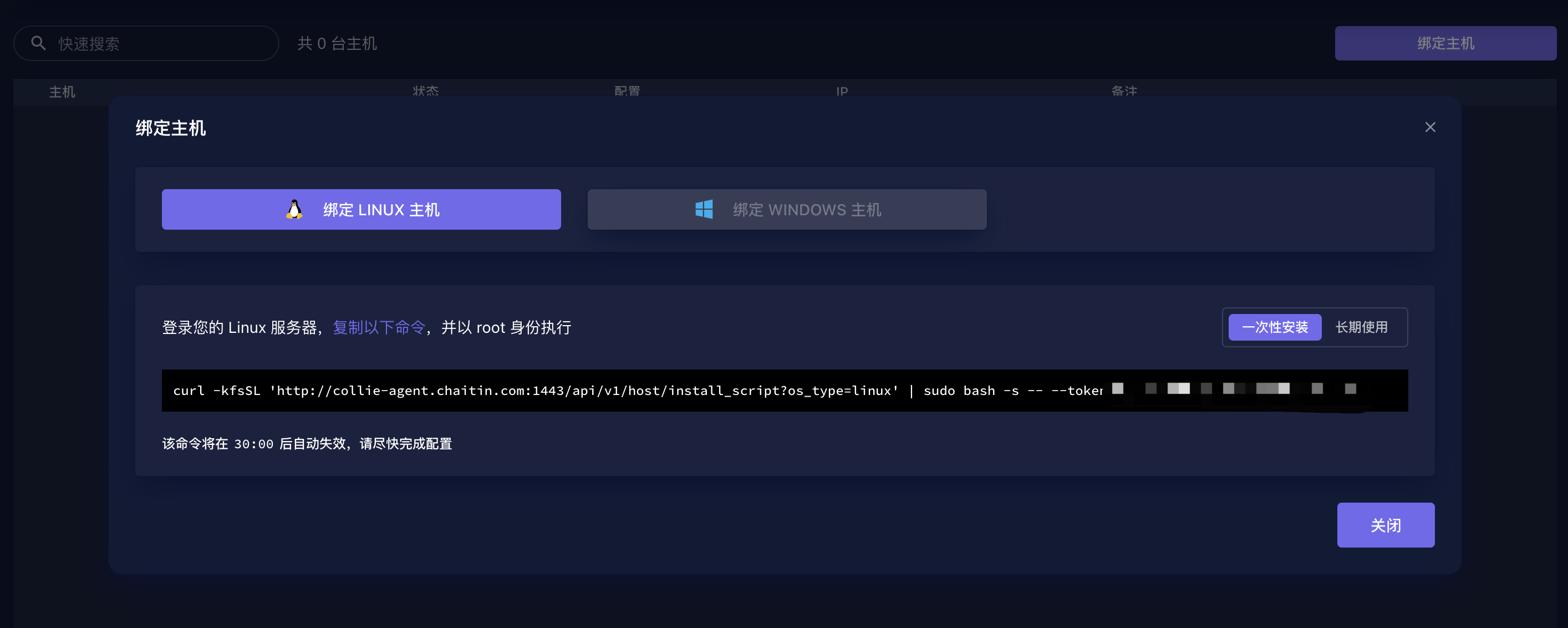The width and height of the screenshot is (1568, 628).
Task: Click the 复制以下命令 link
Action: coord(379,327)
